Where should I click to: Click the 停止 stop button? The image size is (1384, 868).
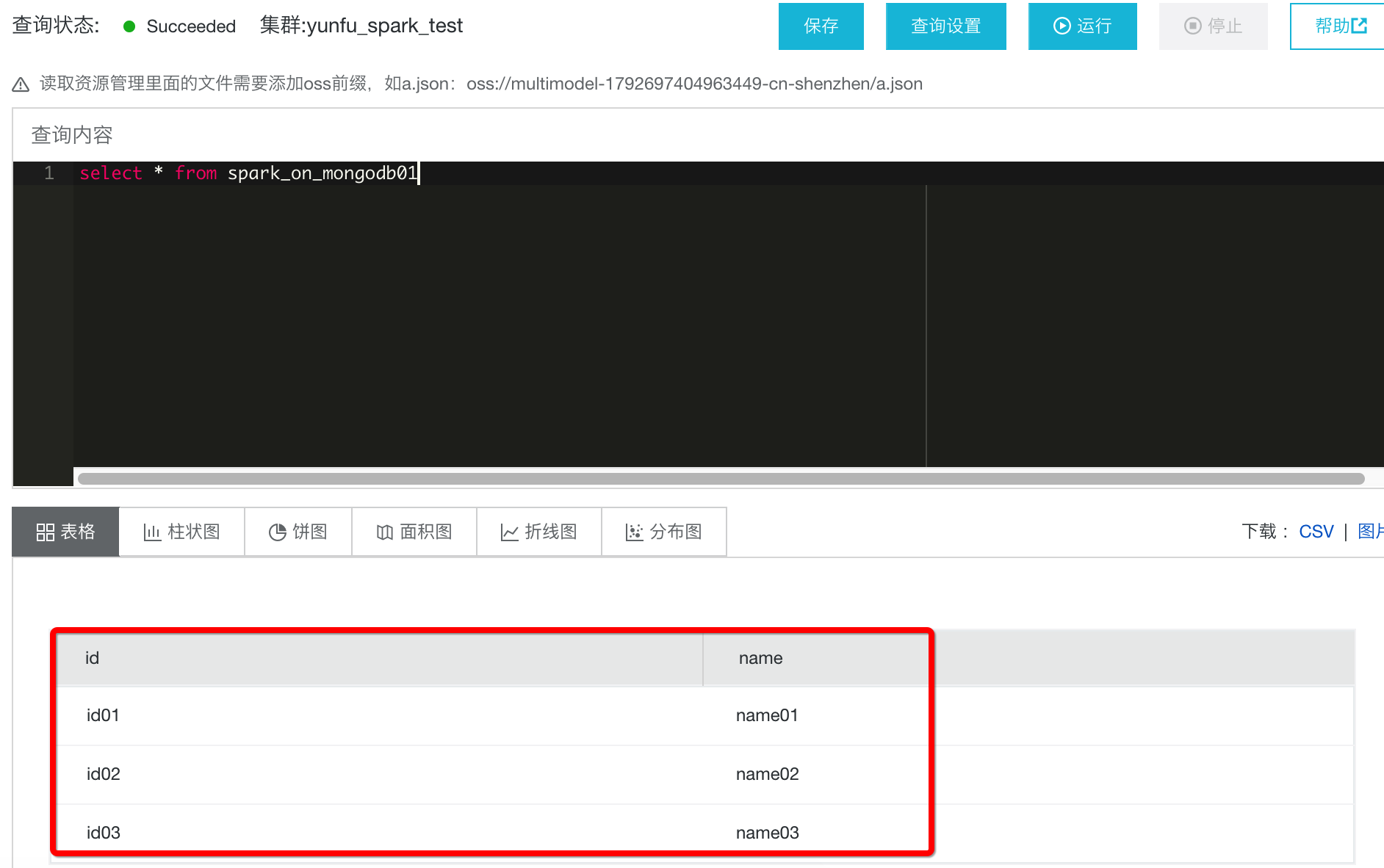pyautogui.click(x=1213, y=26)
